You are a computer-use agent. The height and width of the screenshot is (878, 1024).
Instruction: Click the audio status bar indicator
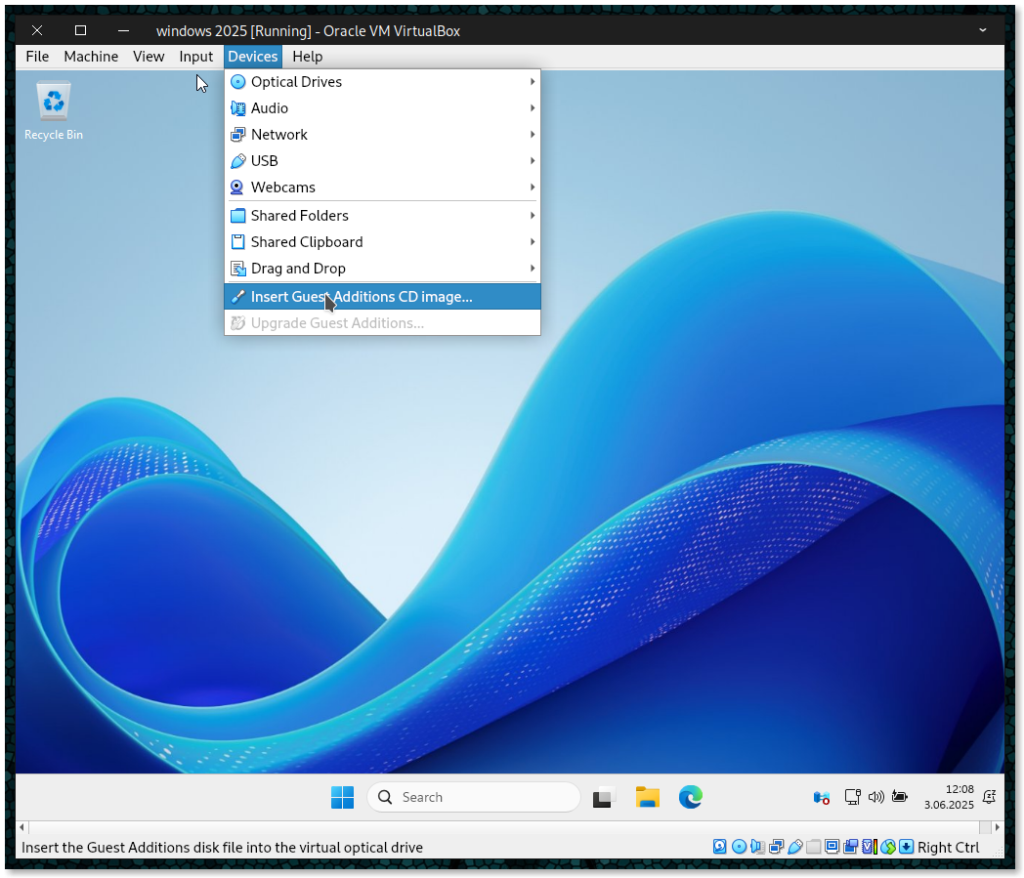(x=758, y=847)
